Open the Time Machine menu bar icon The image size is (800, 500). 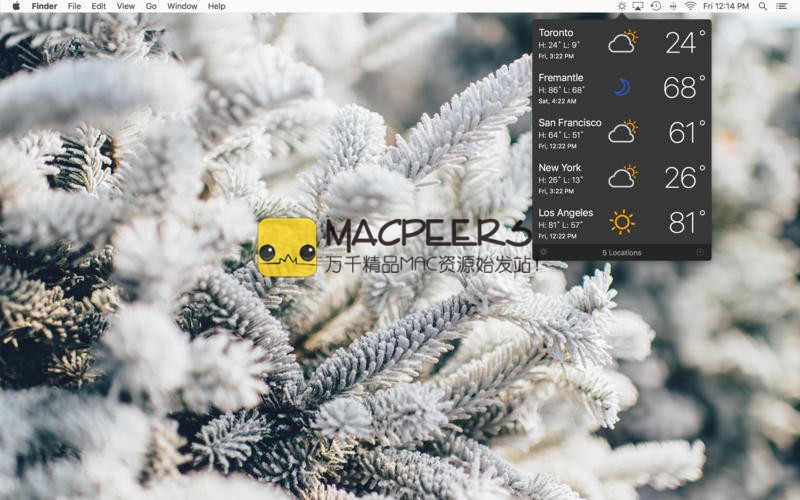(656, 6)
